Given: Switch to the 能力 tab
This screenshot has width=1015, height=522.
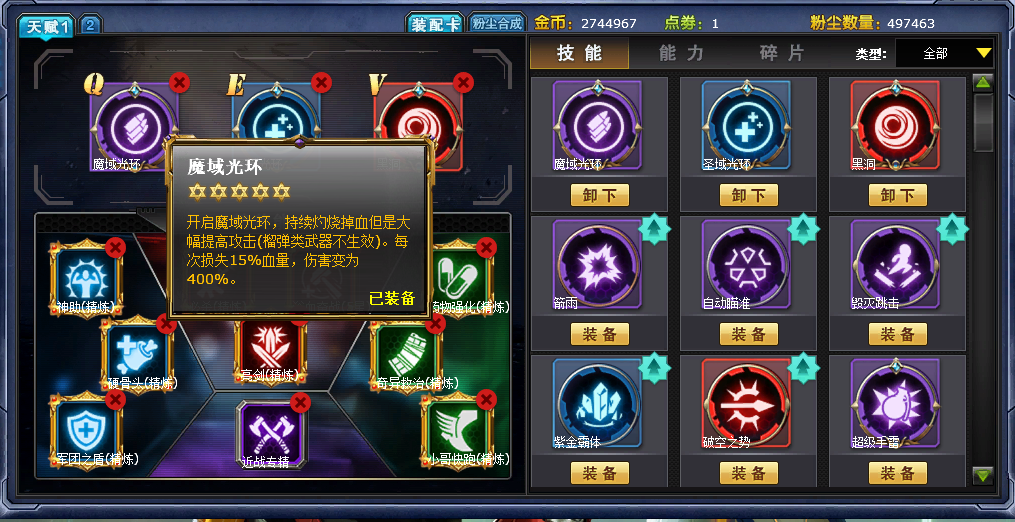Looking at the screenshot, I should click(680, 53).
